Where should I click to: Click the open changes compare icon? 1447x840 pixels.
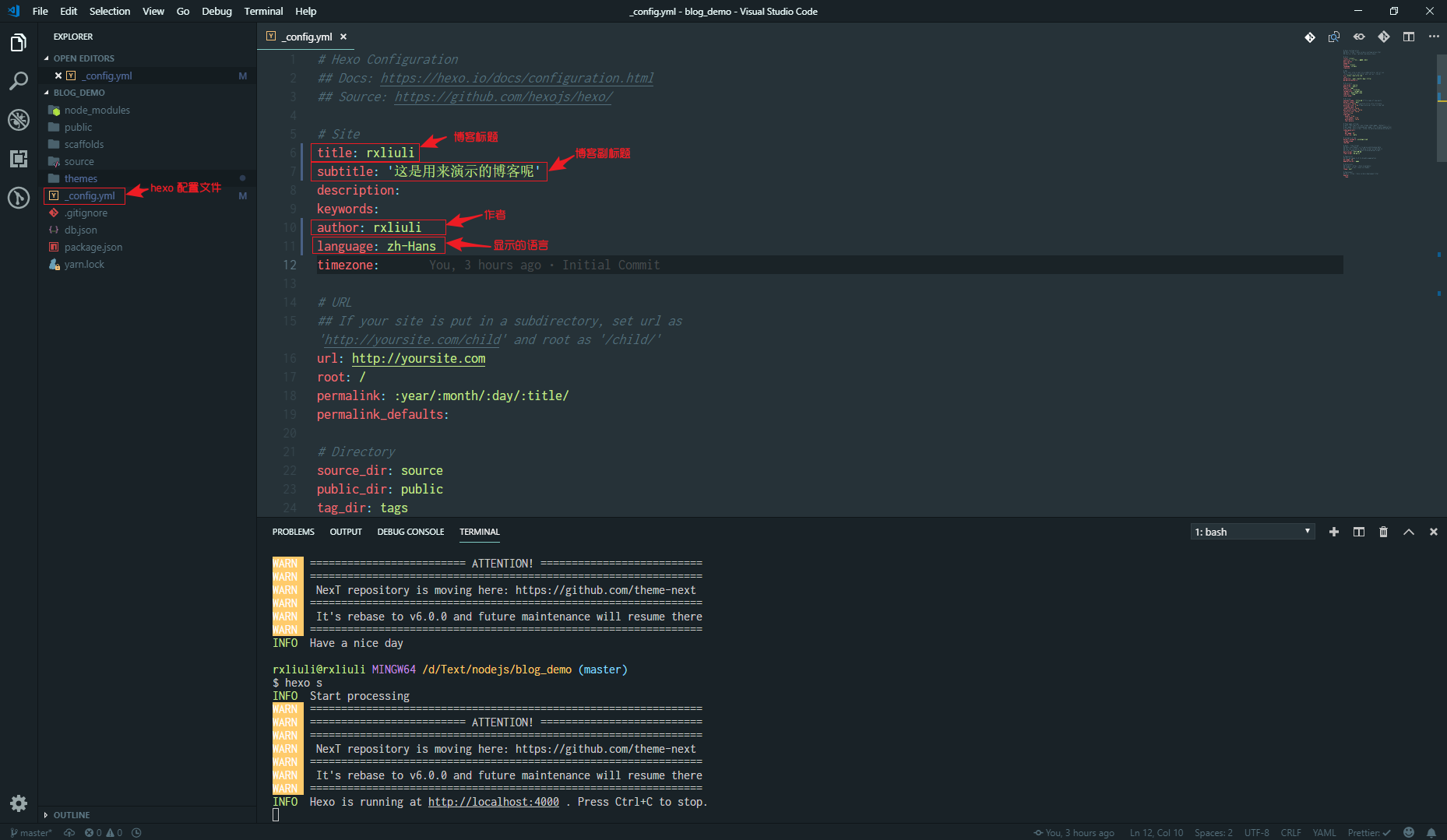coord(1334,37)
